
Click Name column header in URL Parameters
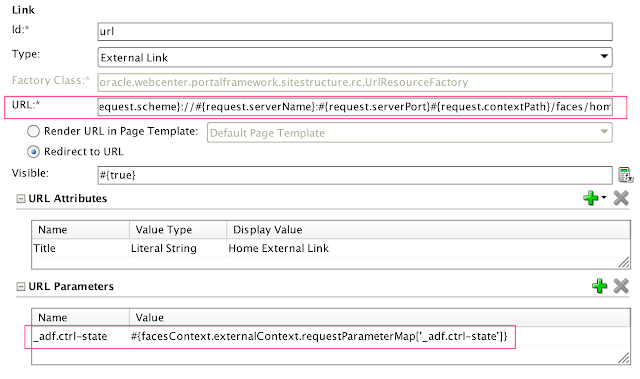[x=80, y=317]
